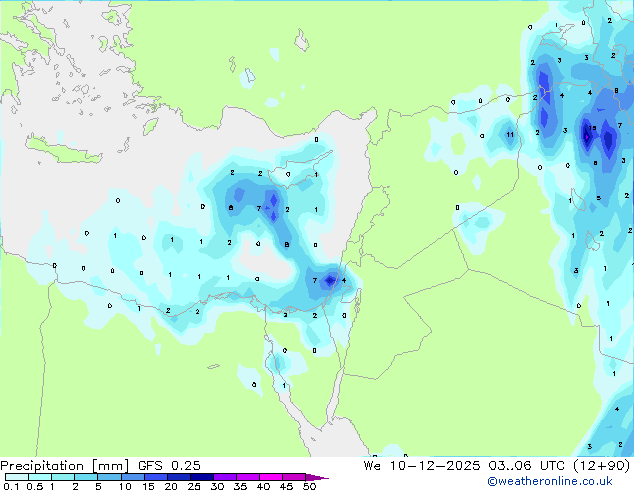This screenshot has width=634, height=490.
Task: Select the 30–35 mm purple legend swatch
Action: pyautogui.click(x=225, y=477)
